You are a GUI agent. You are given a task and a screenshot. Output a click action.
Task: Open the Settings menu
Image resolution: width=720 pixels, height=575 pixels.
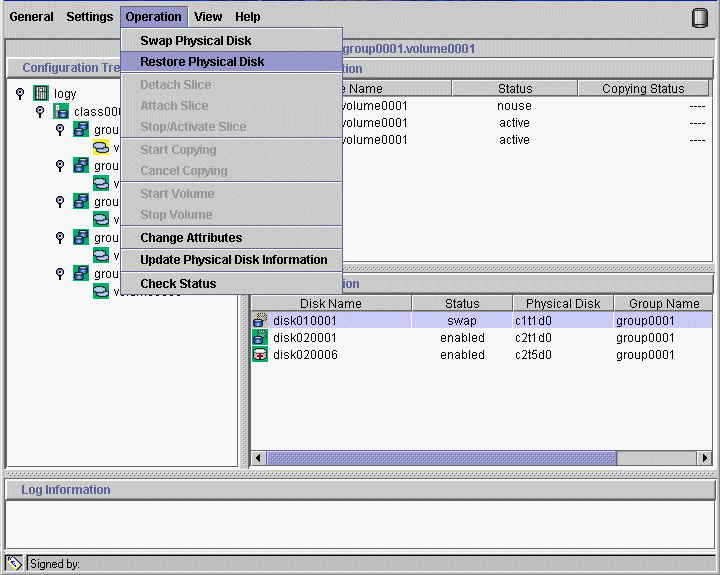tap(90, 17)
